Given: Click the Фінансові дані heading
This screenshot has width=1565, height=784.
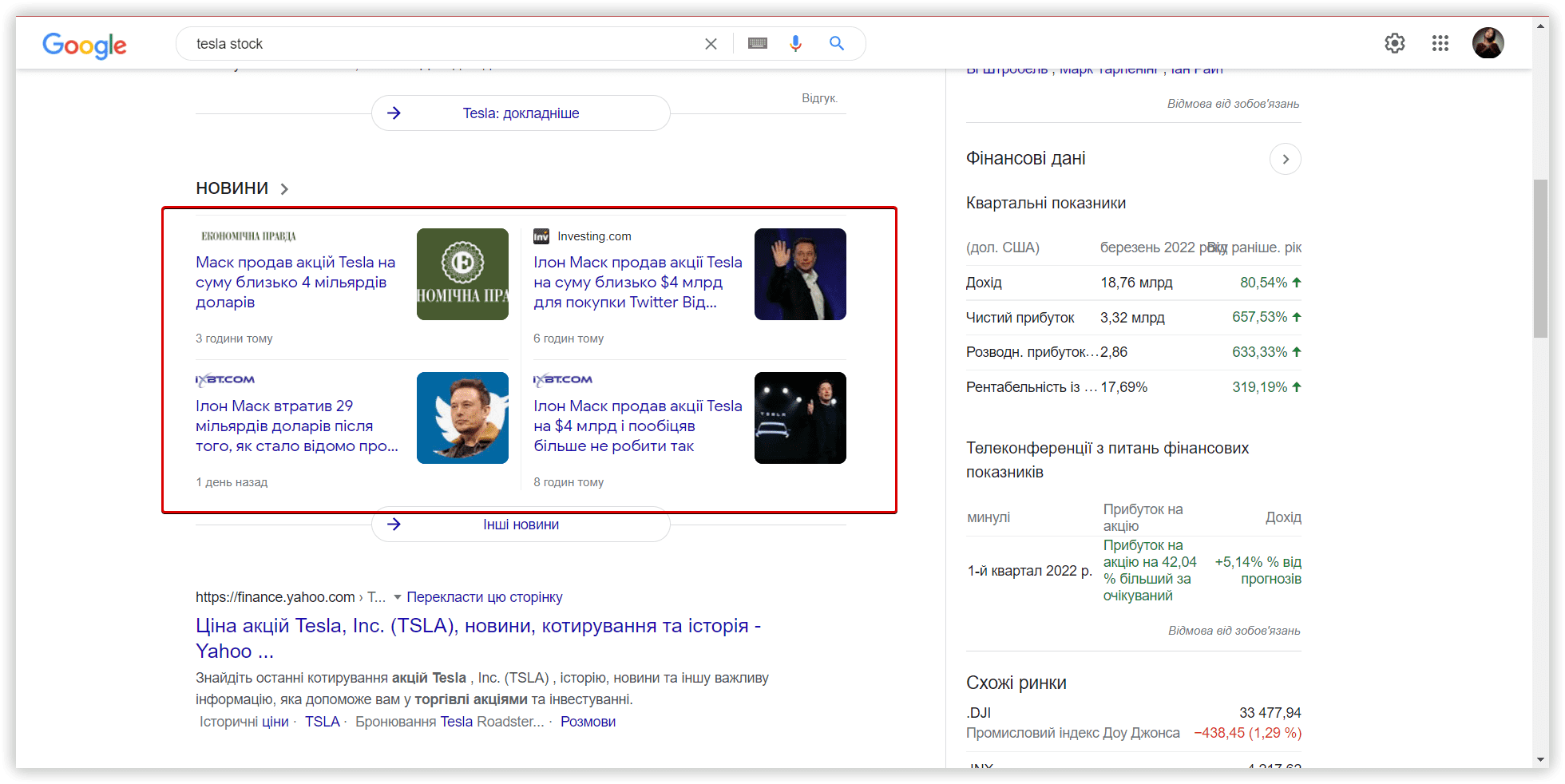Looking at the screenshot, I should tap(1026, 158).
